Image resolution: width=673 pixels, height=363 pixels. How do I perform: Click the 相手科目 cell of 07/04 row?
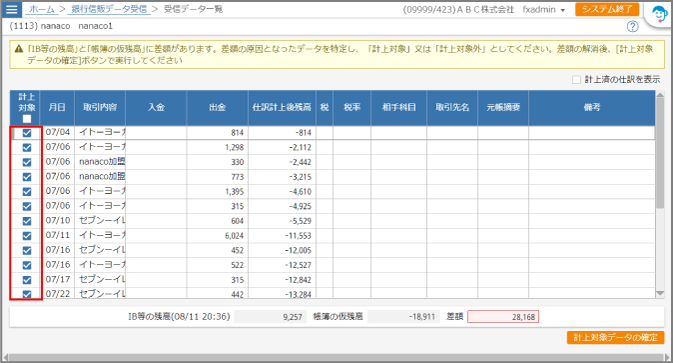point(399,133)
